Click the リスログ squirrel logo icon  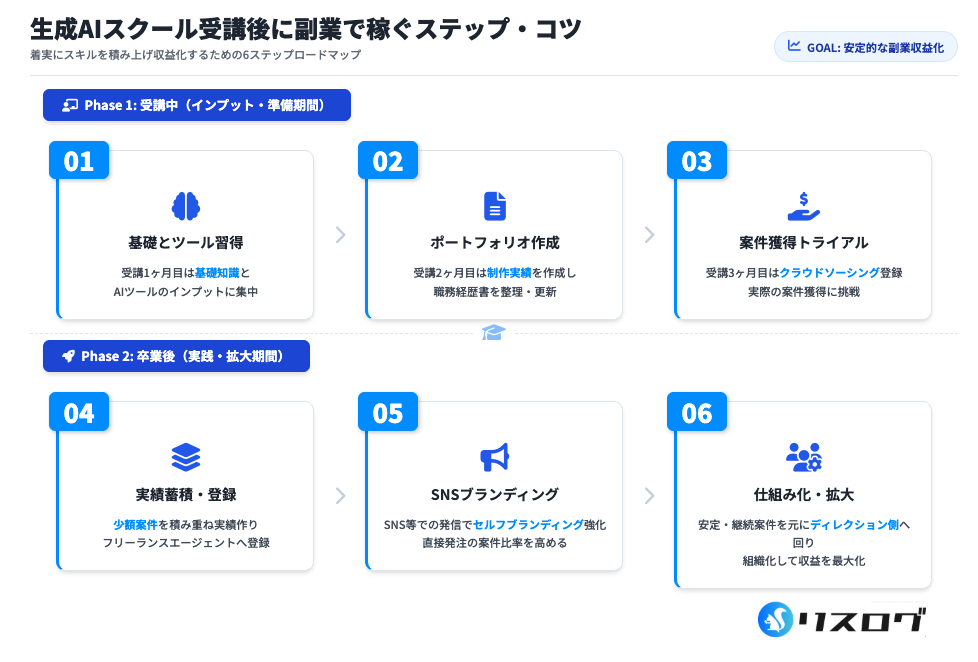coord(775,619)
